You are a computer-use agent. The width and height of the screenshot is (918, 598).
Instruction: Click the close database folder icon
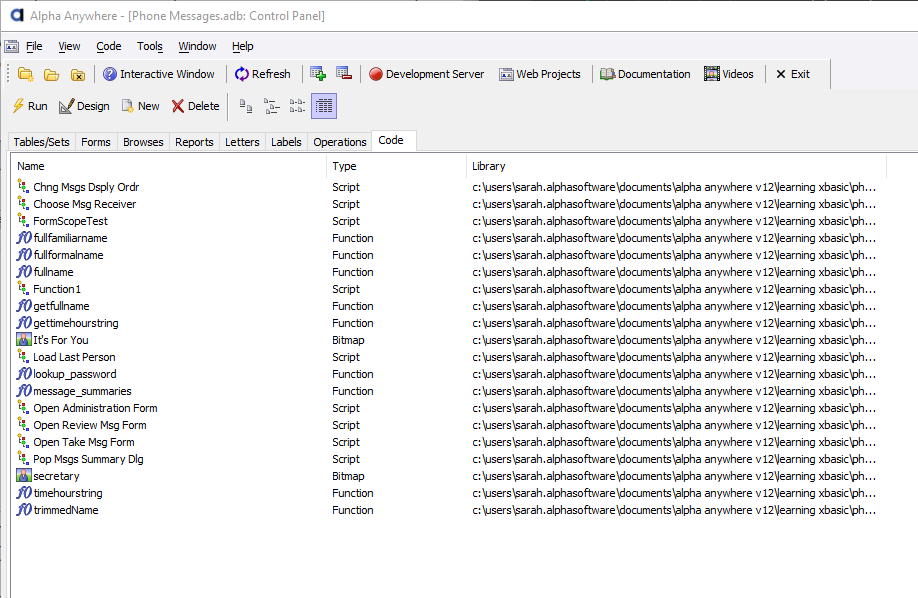point(78,74)
